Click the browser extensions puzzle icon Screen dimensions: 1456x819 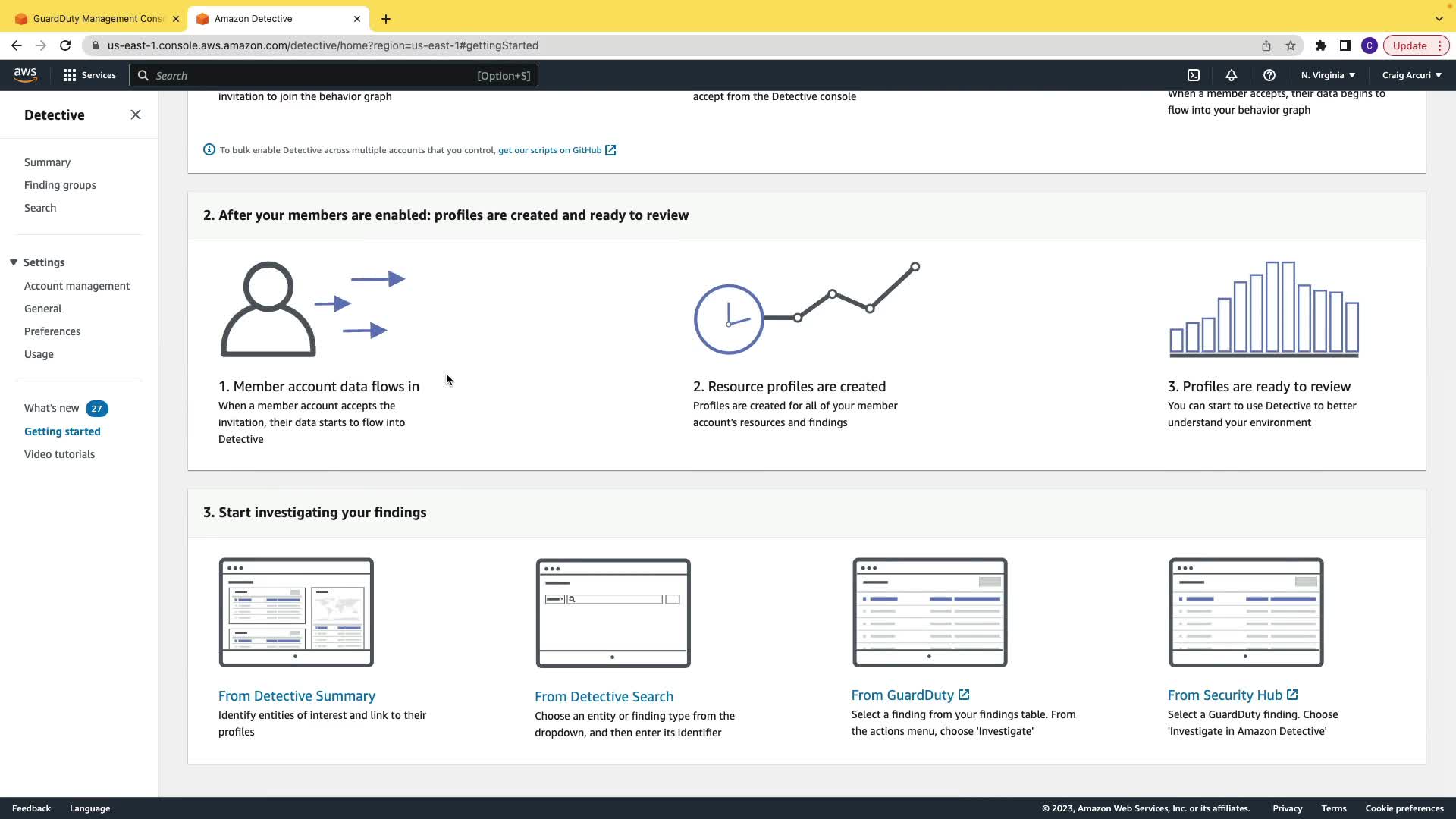[x=1320, y=45]
